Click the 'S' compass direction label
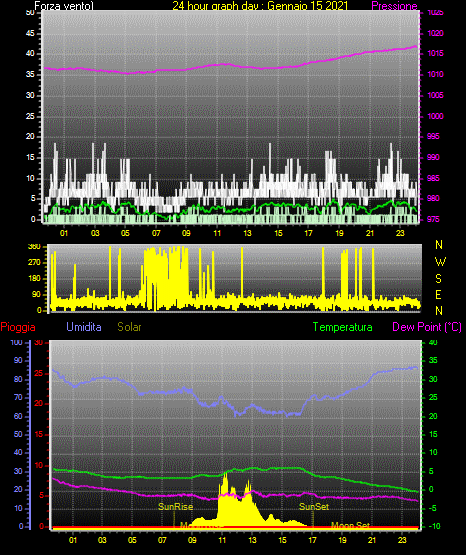This screenshot has width=466, height=555. point(438,279)
